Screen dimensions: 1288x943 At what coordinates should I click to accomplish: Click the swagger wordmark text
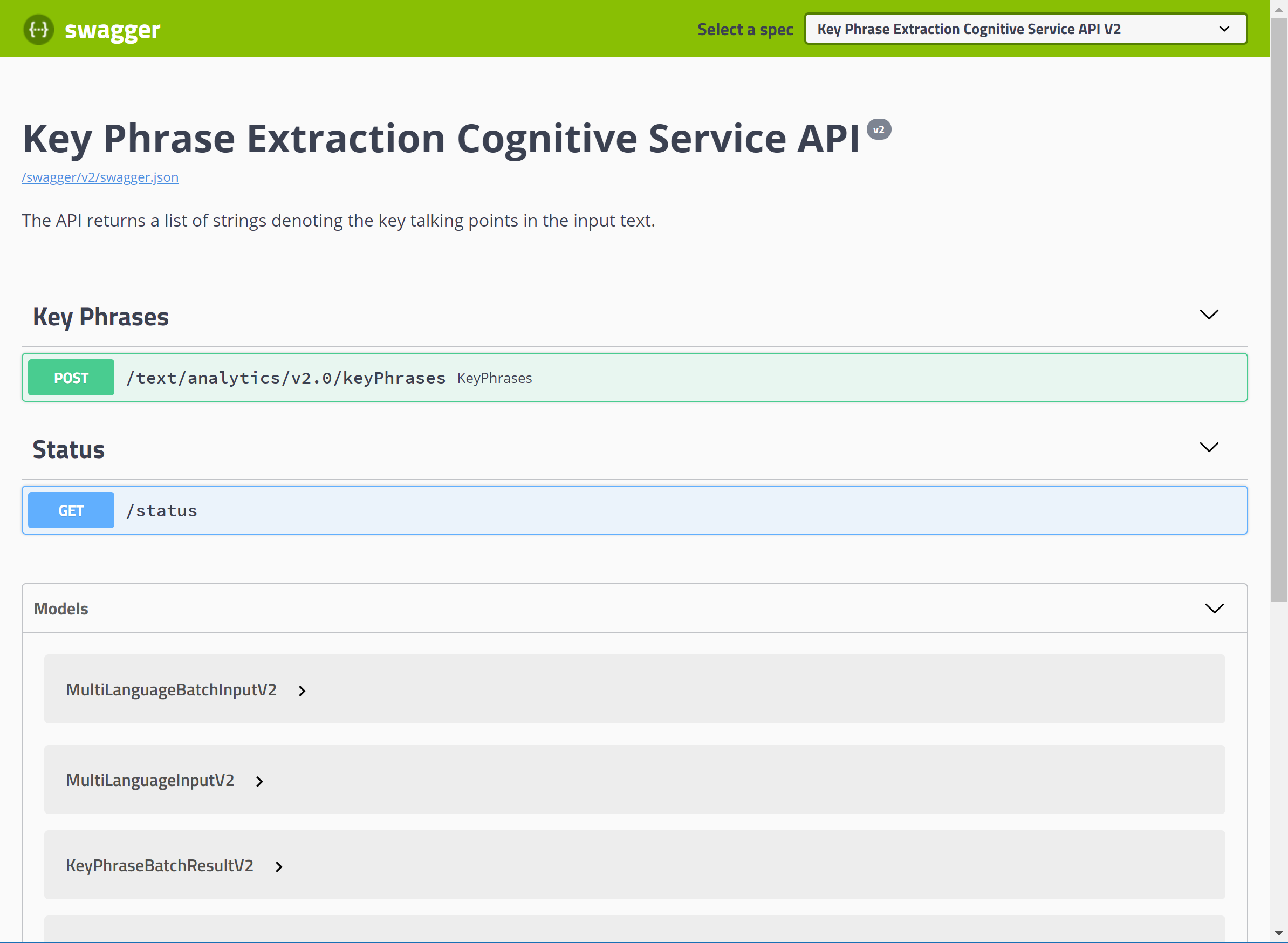[x=112, y=30]
